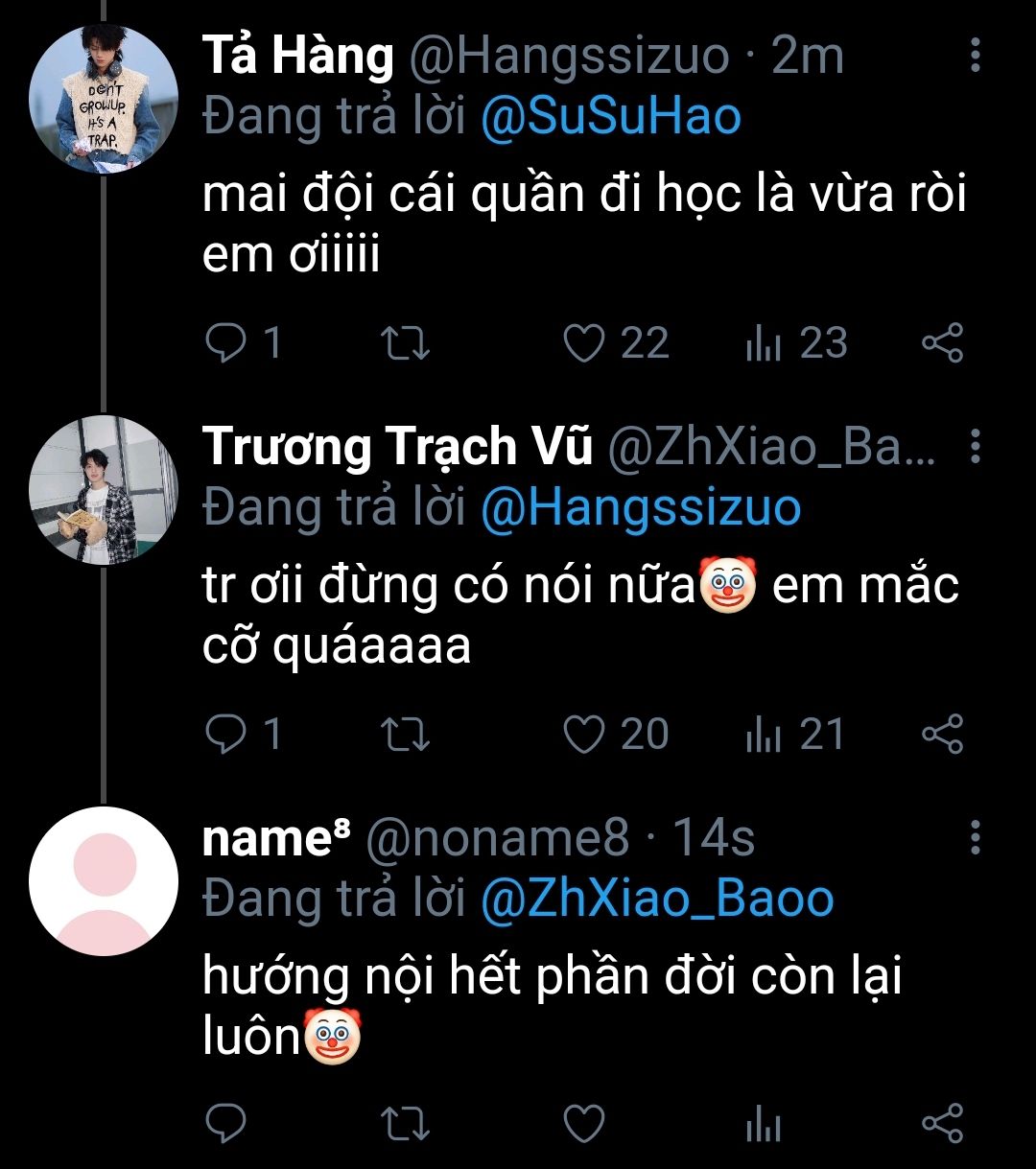
Task: Like Trương Trạch Vũ's tweet with 20 likes
Action: [x=584, y=734]
